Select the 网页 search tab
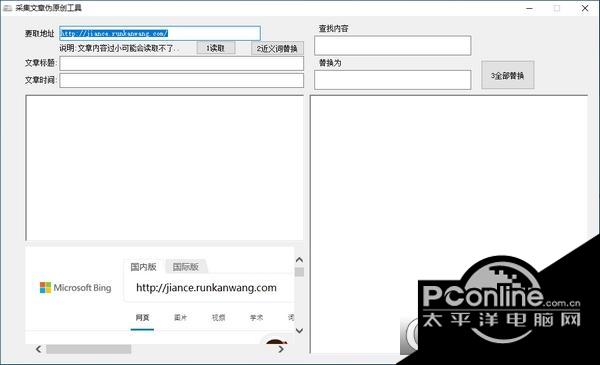Screen dimensions: 600x365 coord(142,318)
